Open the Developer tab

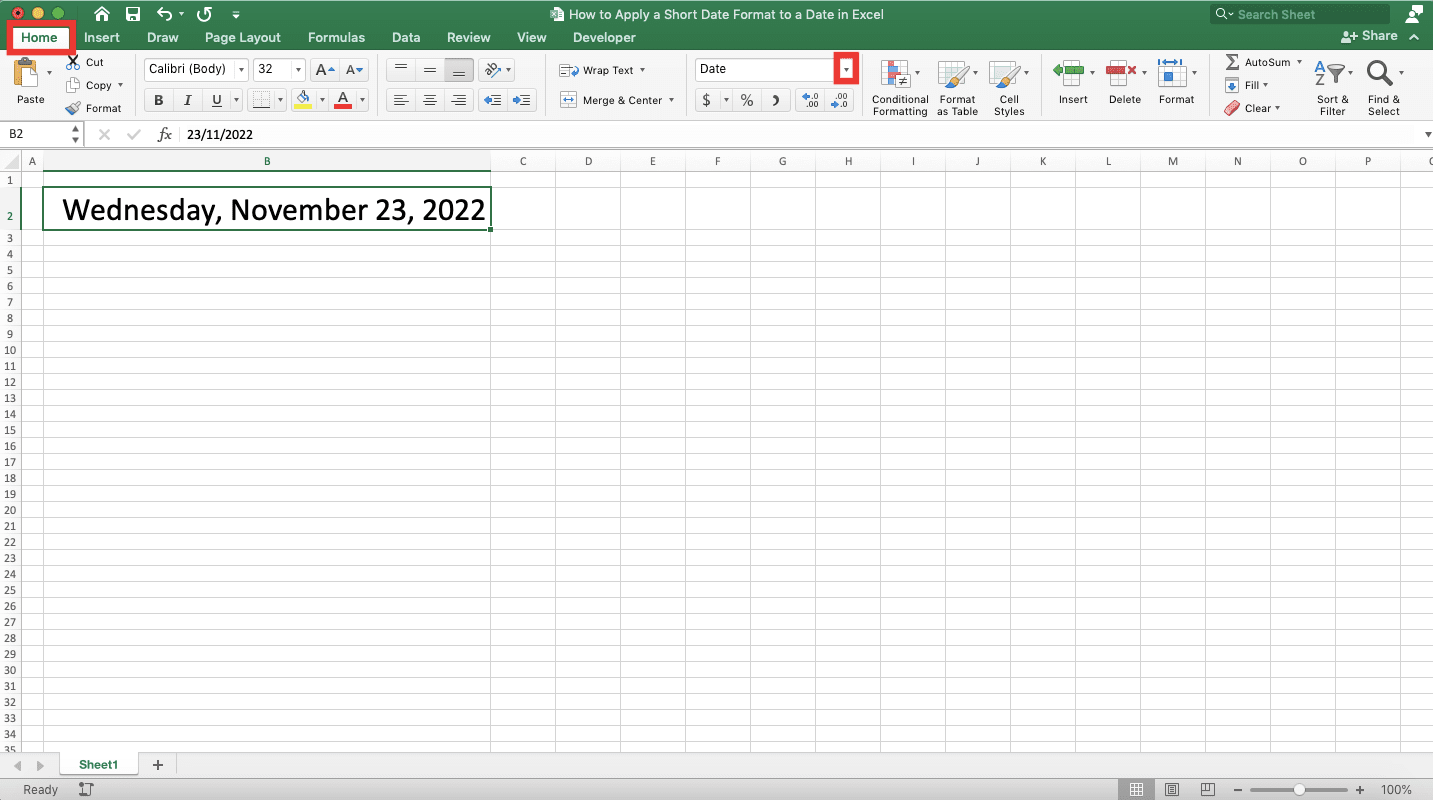coord(604,37)
